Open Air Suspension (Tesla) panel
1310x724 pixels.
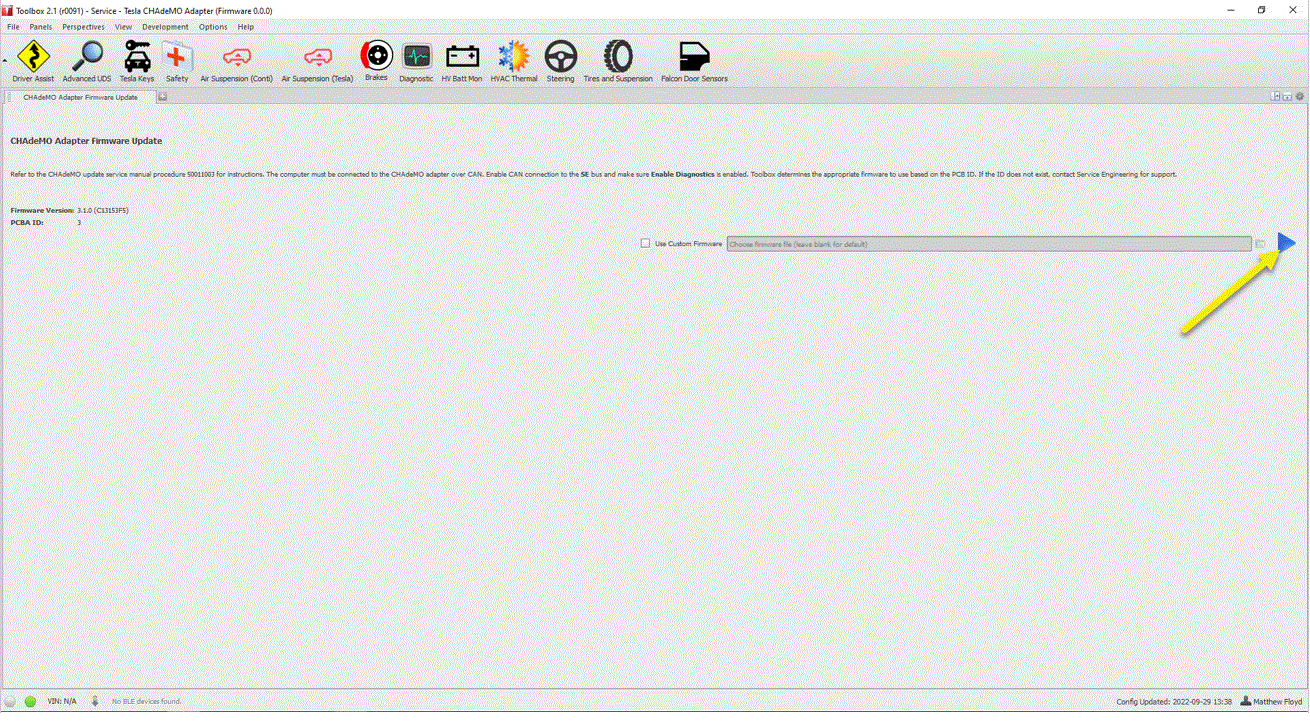317,62
